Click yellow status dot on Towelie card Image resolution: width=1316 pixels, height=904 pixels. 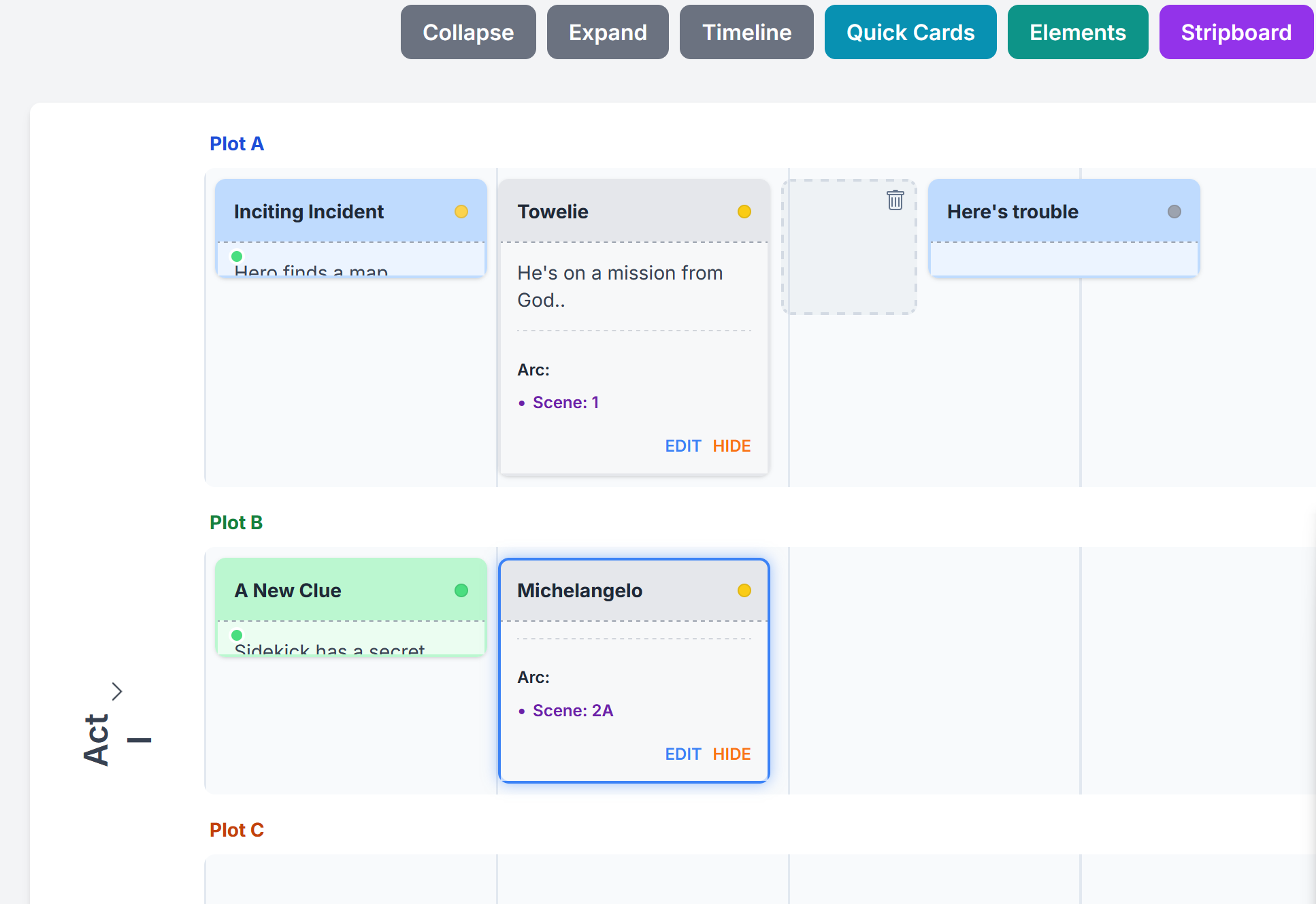coord(744,212)
